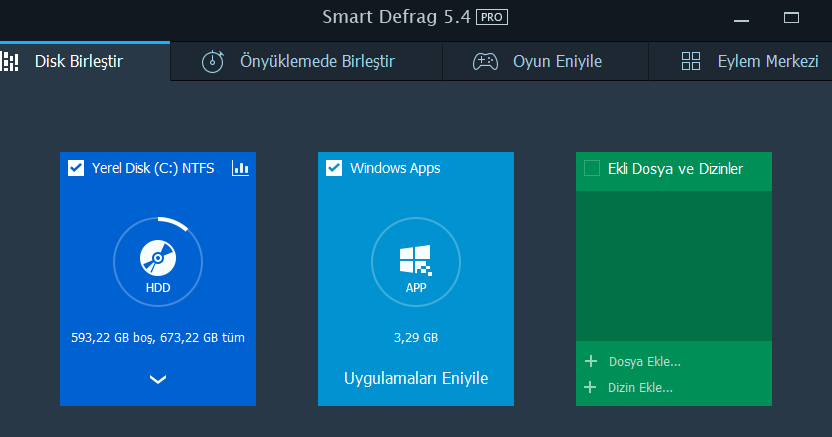Expand options with chevron on disk C: card

[x=158, y=379]
